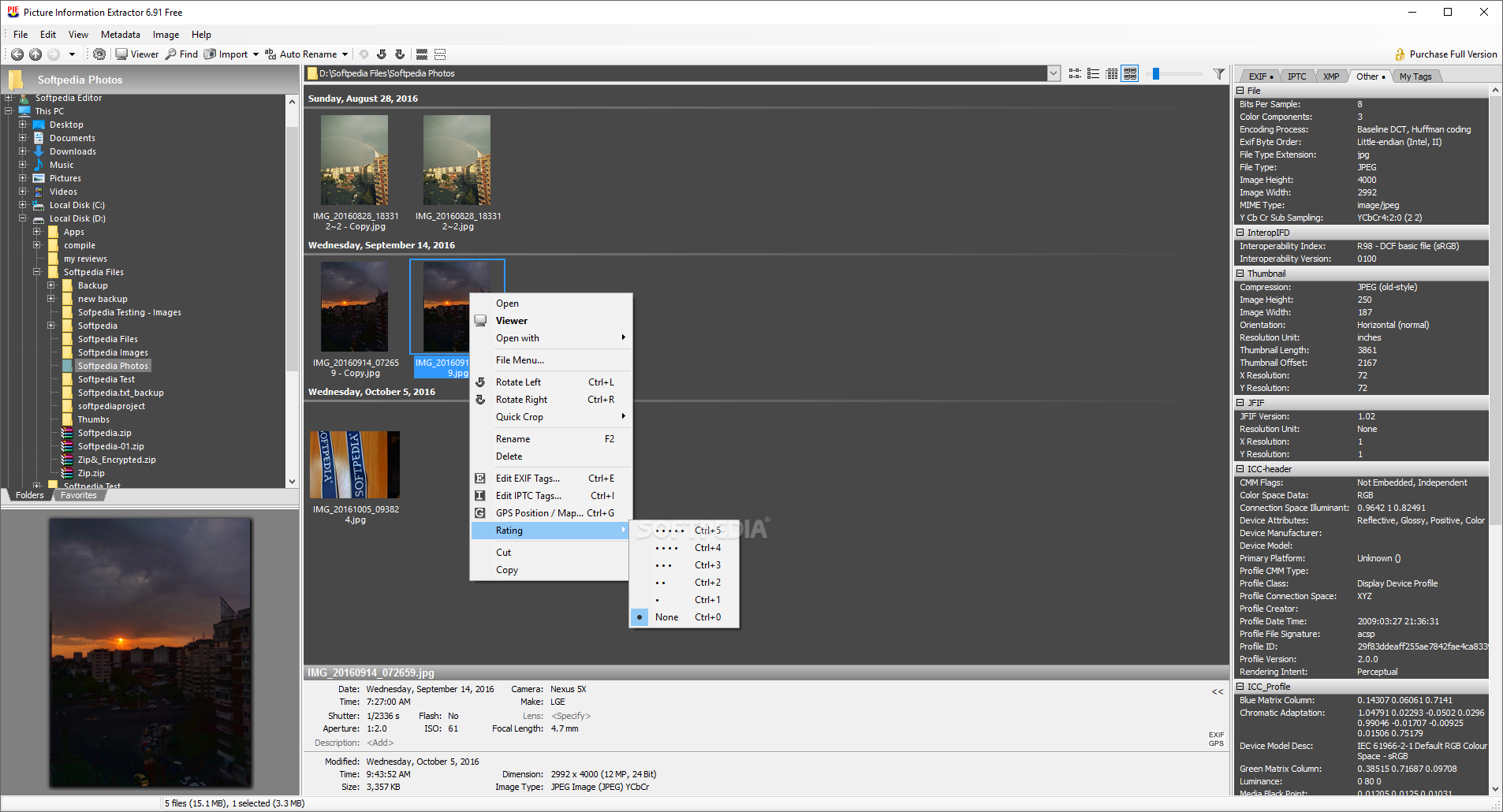The image size is (1503, 812).
Task: Open the folder path dropdown
Action: pyautogui.click(x=1054, y=73)
